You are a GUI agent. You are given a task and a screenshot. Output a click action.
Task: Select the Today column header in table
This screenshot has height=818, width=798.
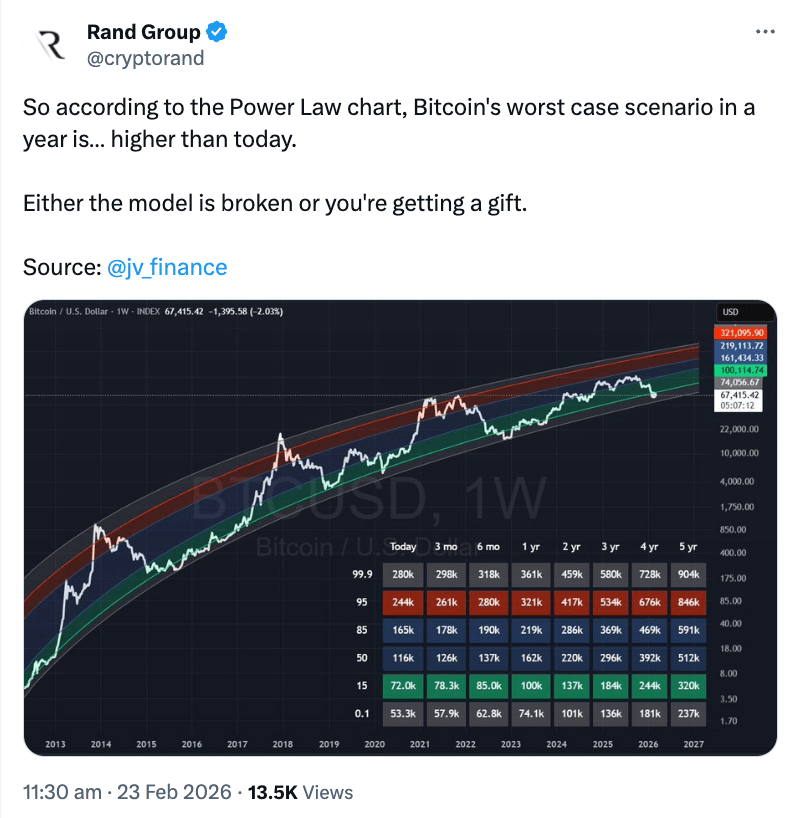403,547
